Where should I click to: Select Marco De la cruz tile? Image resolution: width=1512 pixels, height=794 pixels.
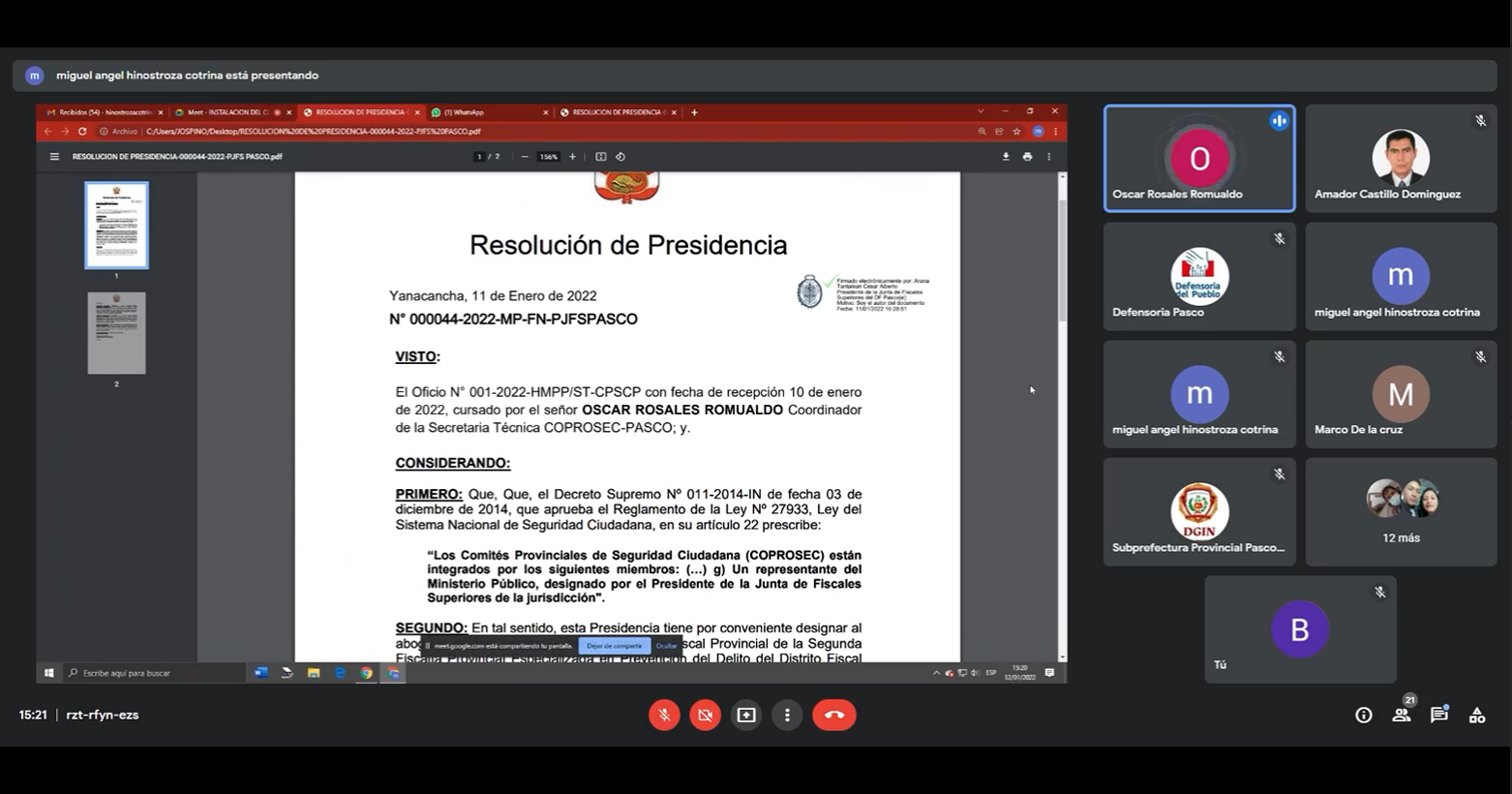point(1401,394)
